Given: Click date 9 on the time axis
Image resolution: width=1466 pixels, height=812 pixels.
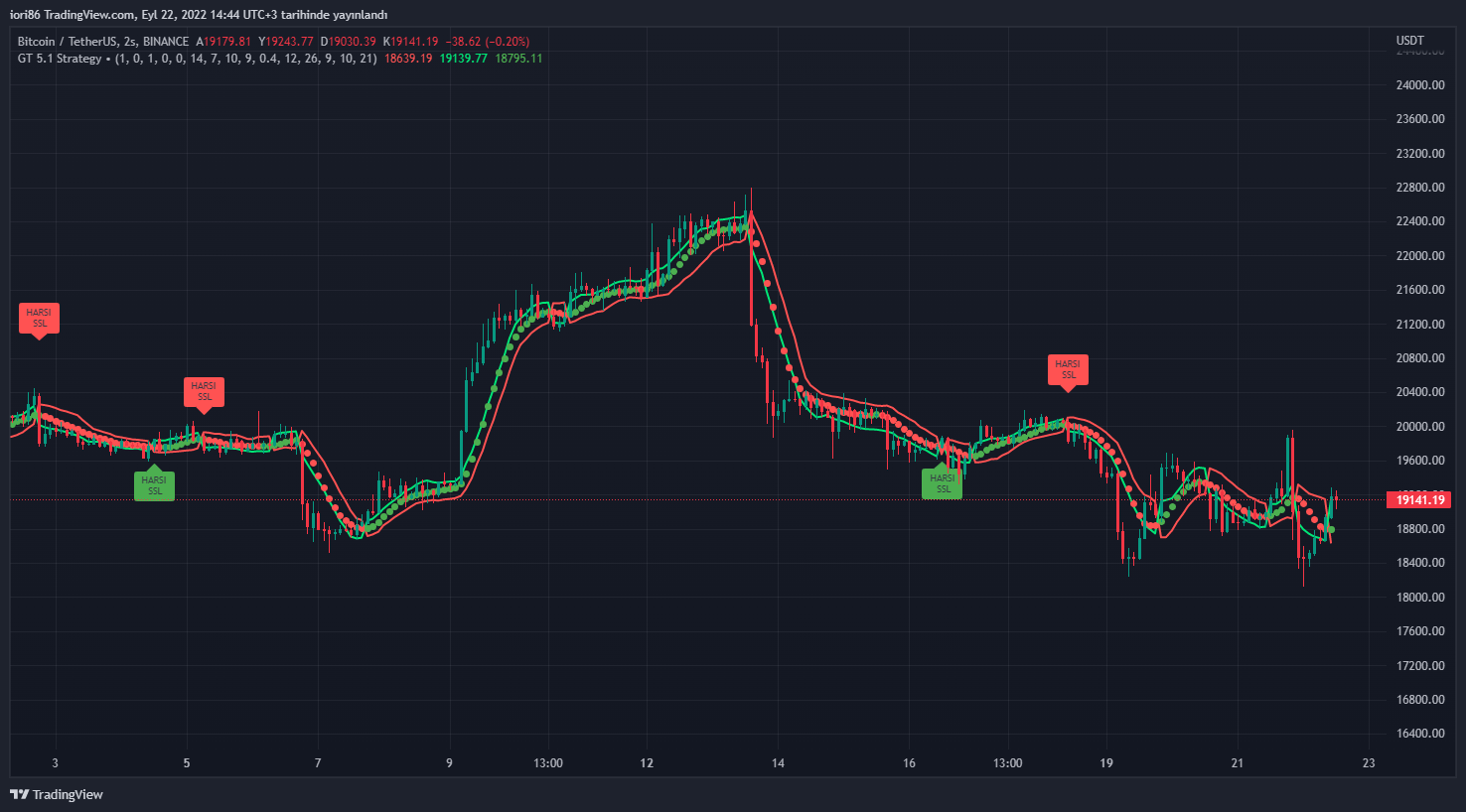Looking at the screenshot, I should 449,763.
